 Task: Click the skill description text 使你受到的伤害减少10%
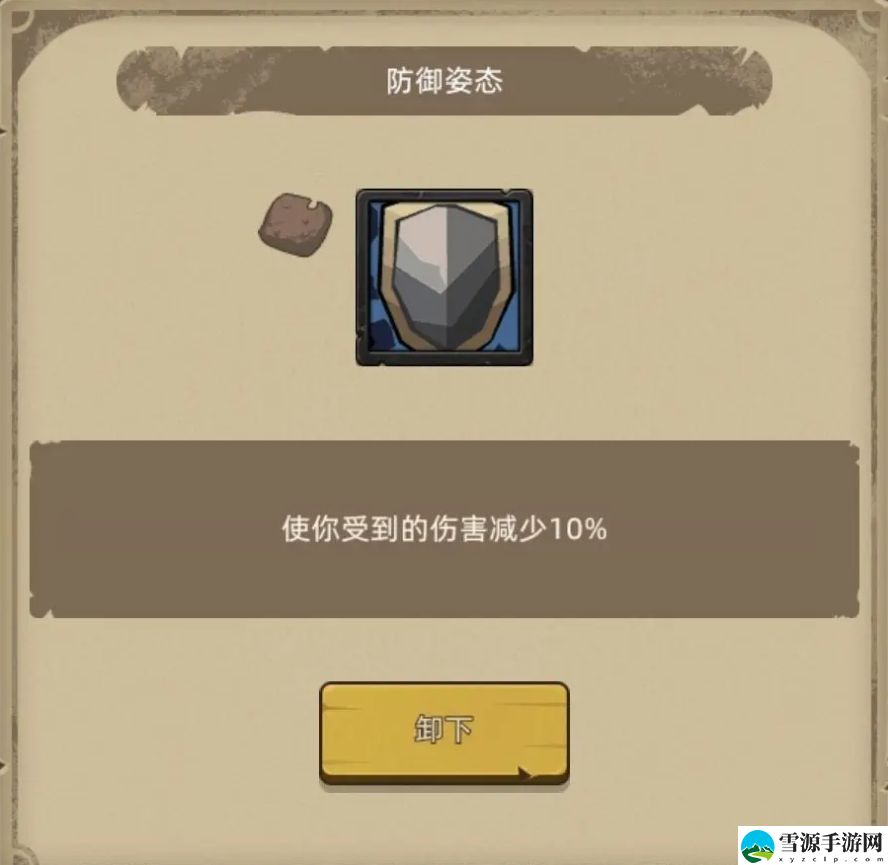445,529
